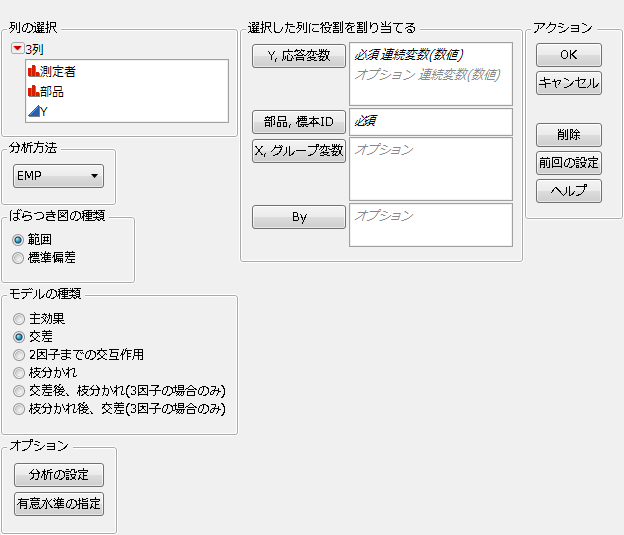The image size is (624, 535).
Task: Click the 有意水準の指定 button
Action: tap(59, 503)
